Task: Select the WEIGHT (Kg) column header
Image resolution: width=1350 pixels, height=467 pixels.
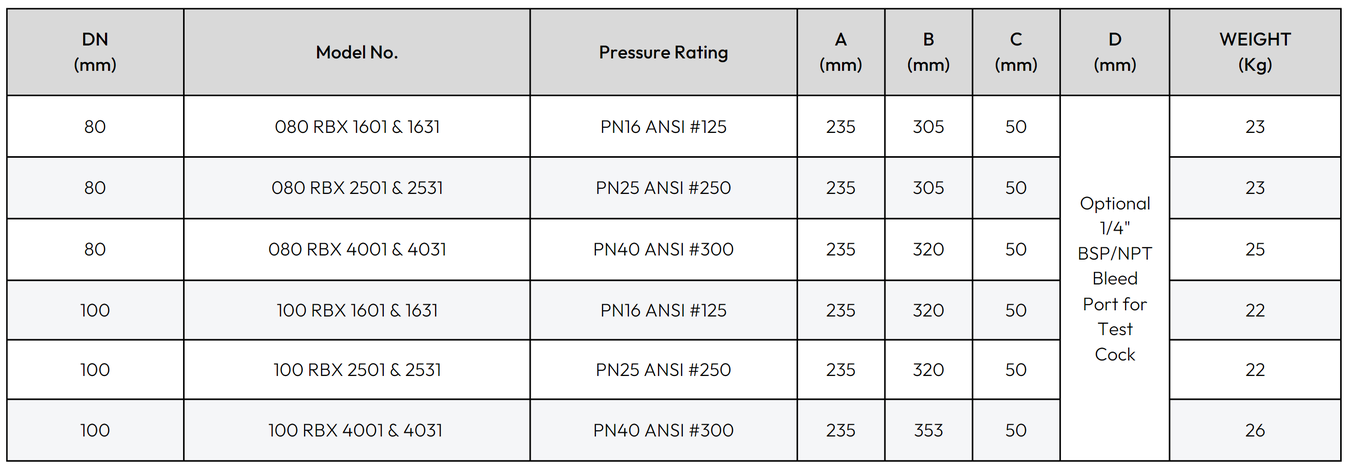Action: coord(1255,53)
